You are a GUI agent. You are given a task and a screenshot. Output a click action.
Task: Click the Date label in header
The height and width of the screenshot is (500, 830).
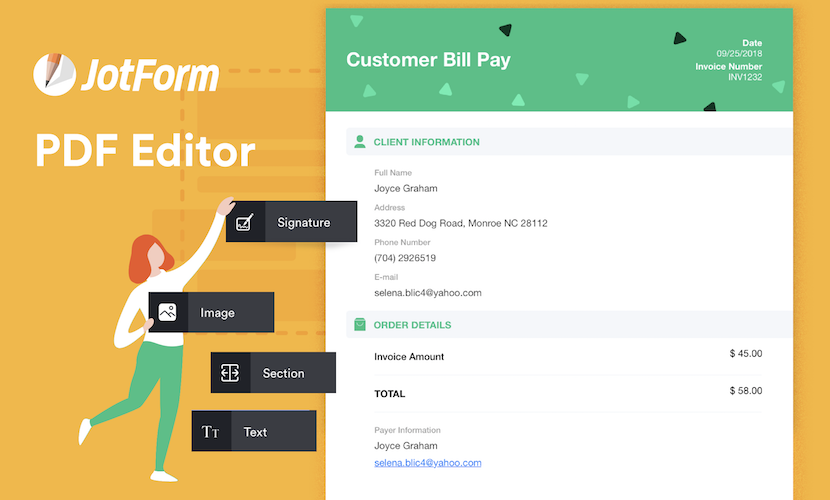point(752,43)
